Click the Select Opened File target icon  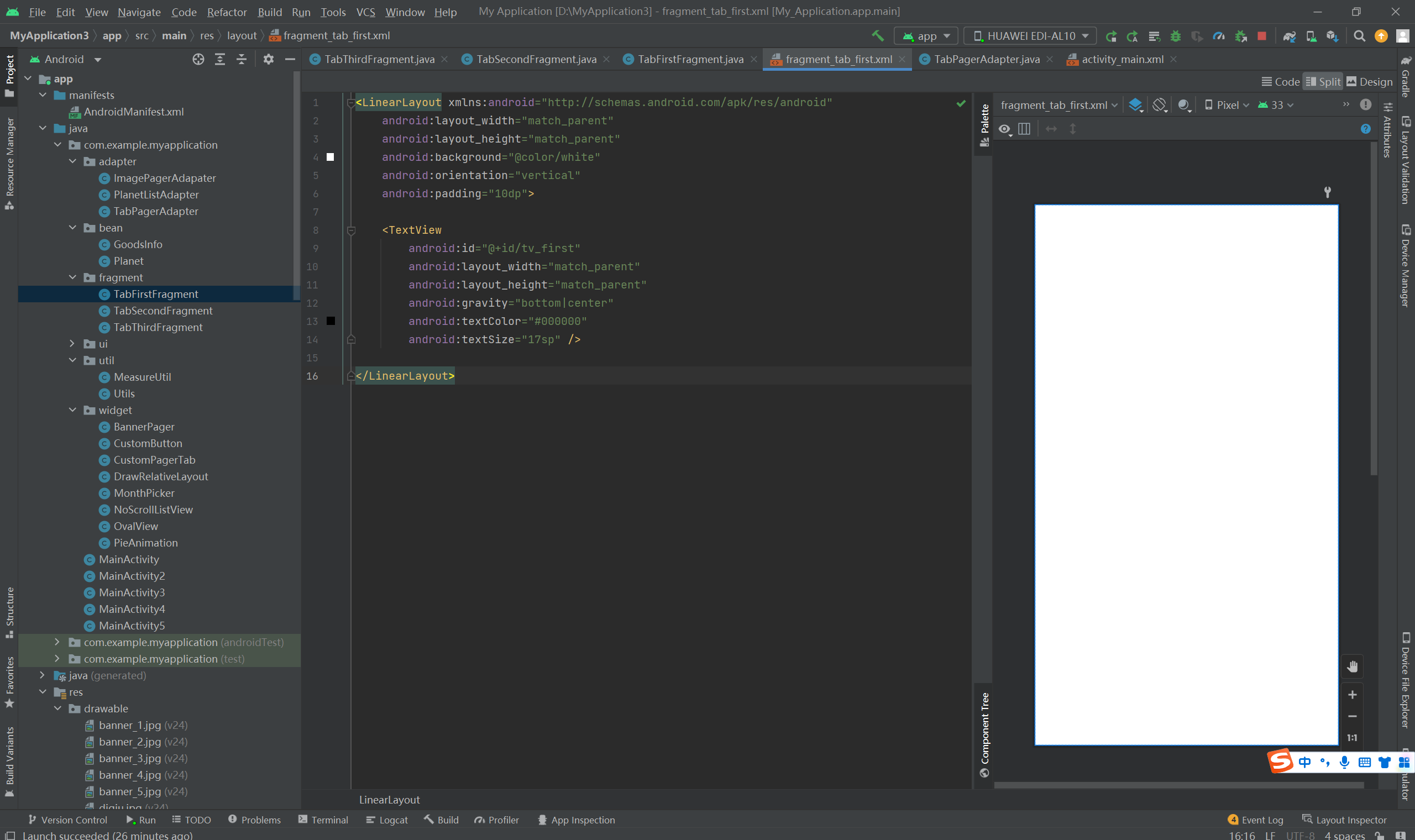pos(198,60)
